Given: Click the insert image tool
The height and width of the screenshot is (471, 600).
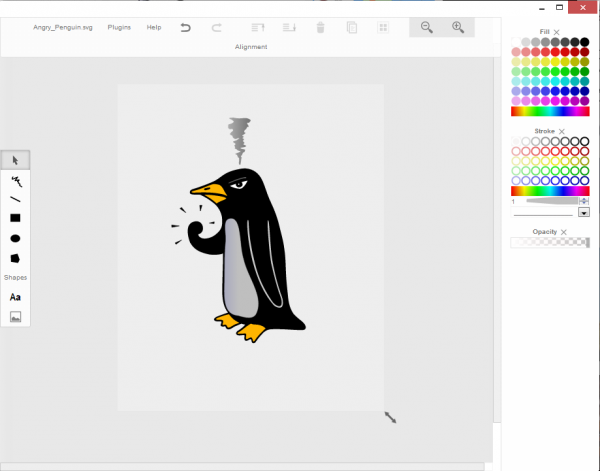Looking at the screenshot, I should [x=15, y=317].
